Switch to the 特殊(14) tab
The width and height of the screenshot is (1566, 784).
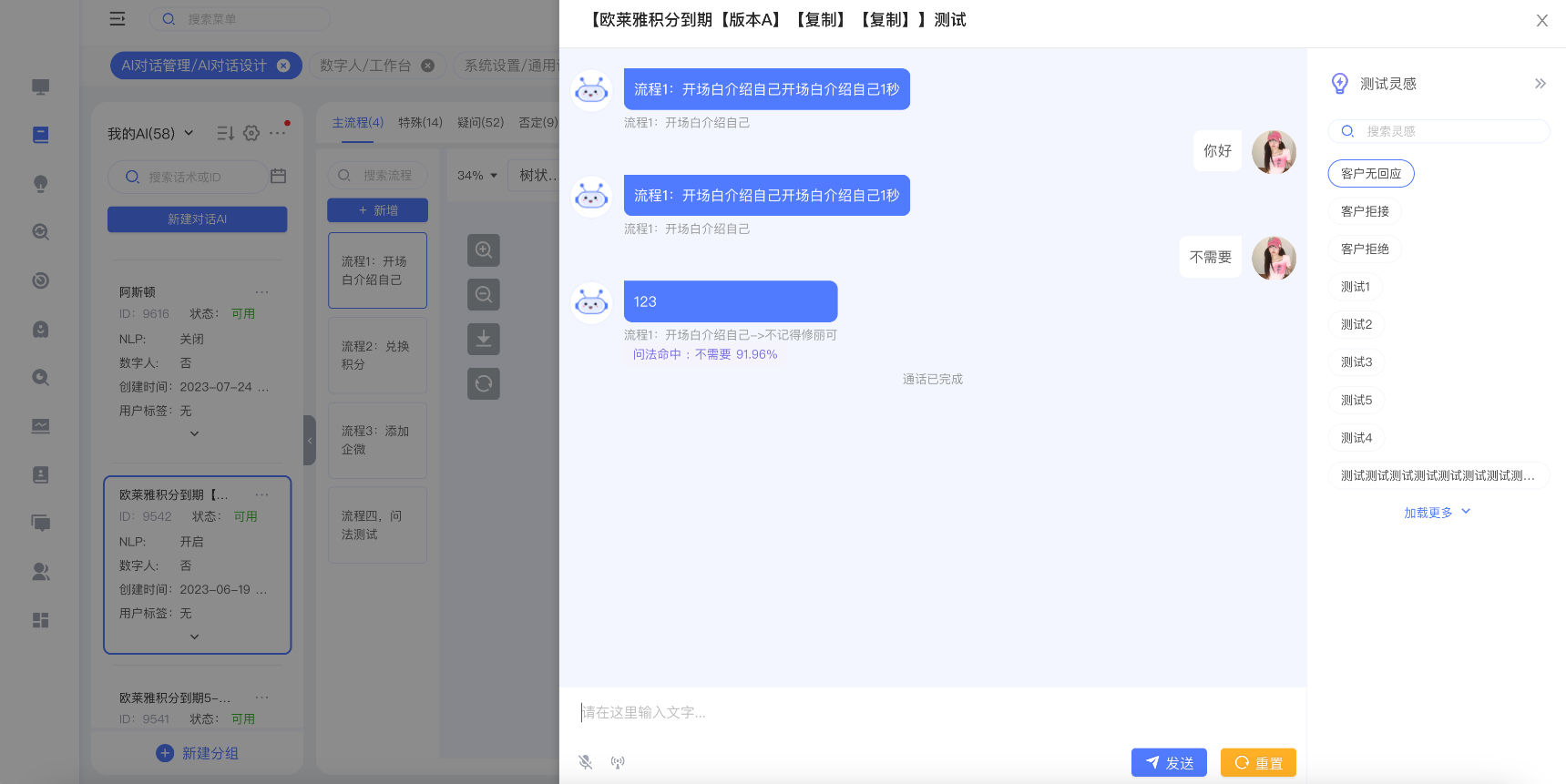(x=420, y=123)
